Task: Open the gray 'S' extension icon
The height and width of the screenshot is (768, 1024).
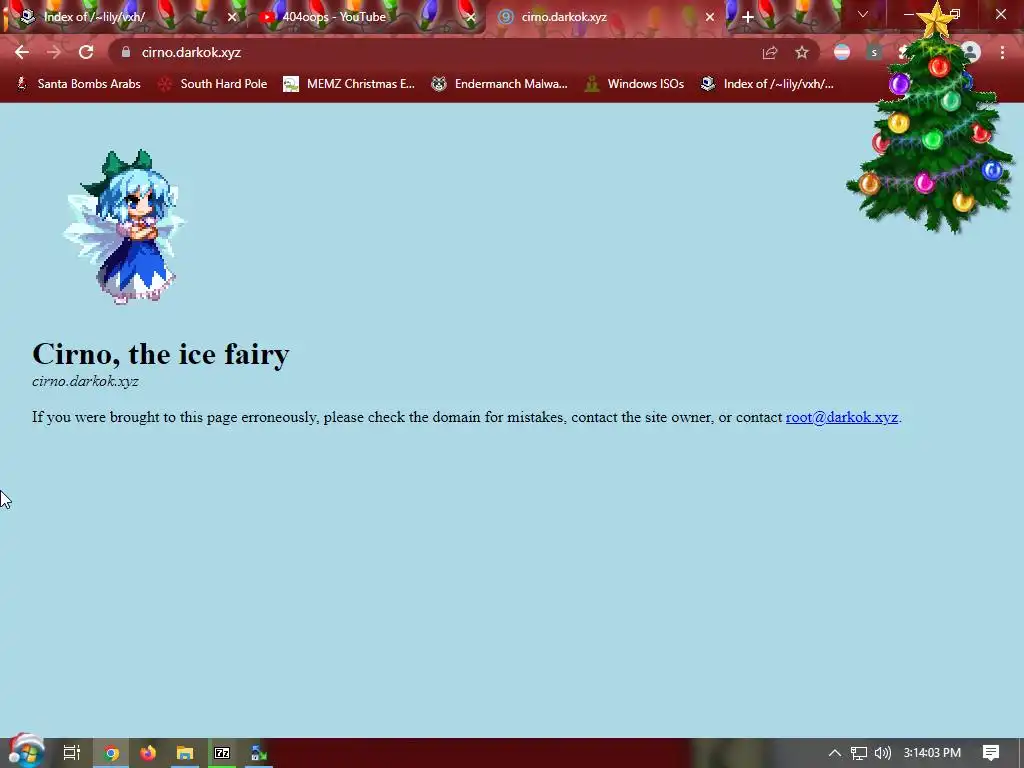Action: click(x=874, y=52)
